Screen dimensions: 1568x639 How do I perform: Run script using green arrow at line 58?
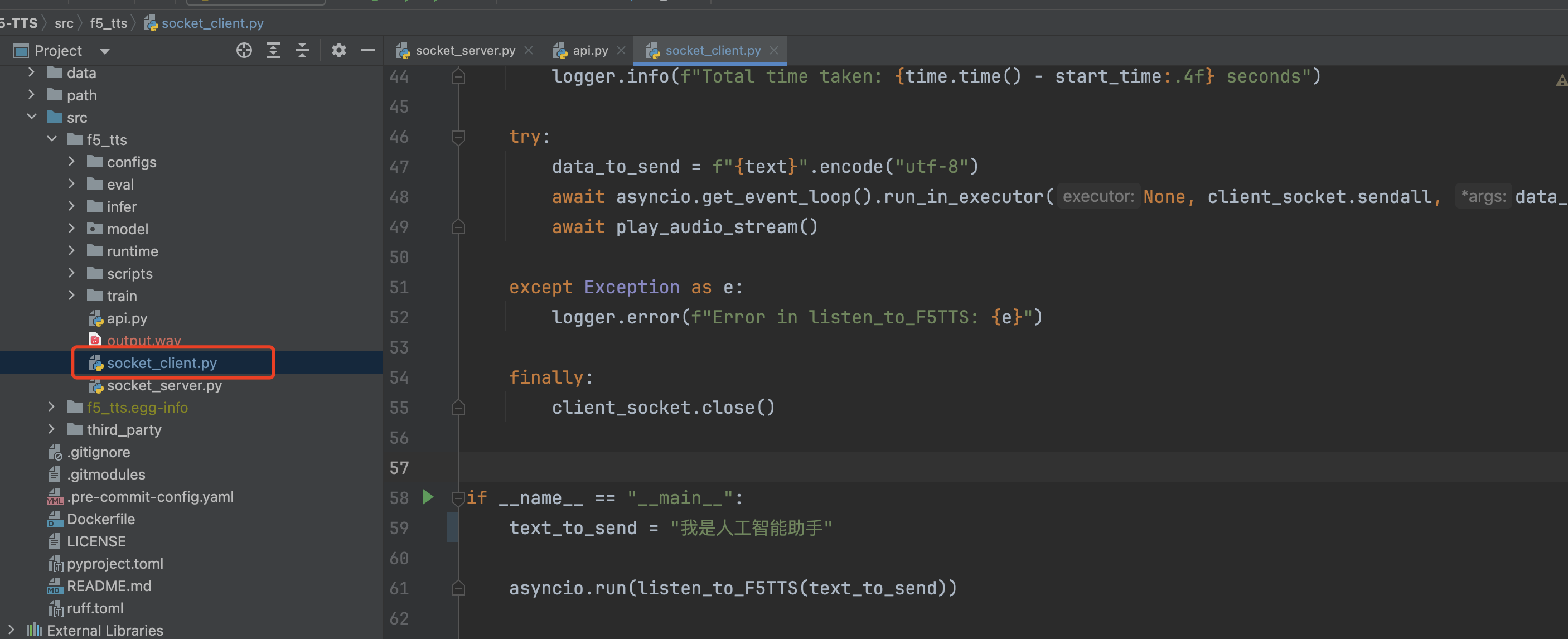[x=428, y=497]
